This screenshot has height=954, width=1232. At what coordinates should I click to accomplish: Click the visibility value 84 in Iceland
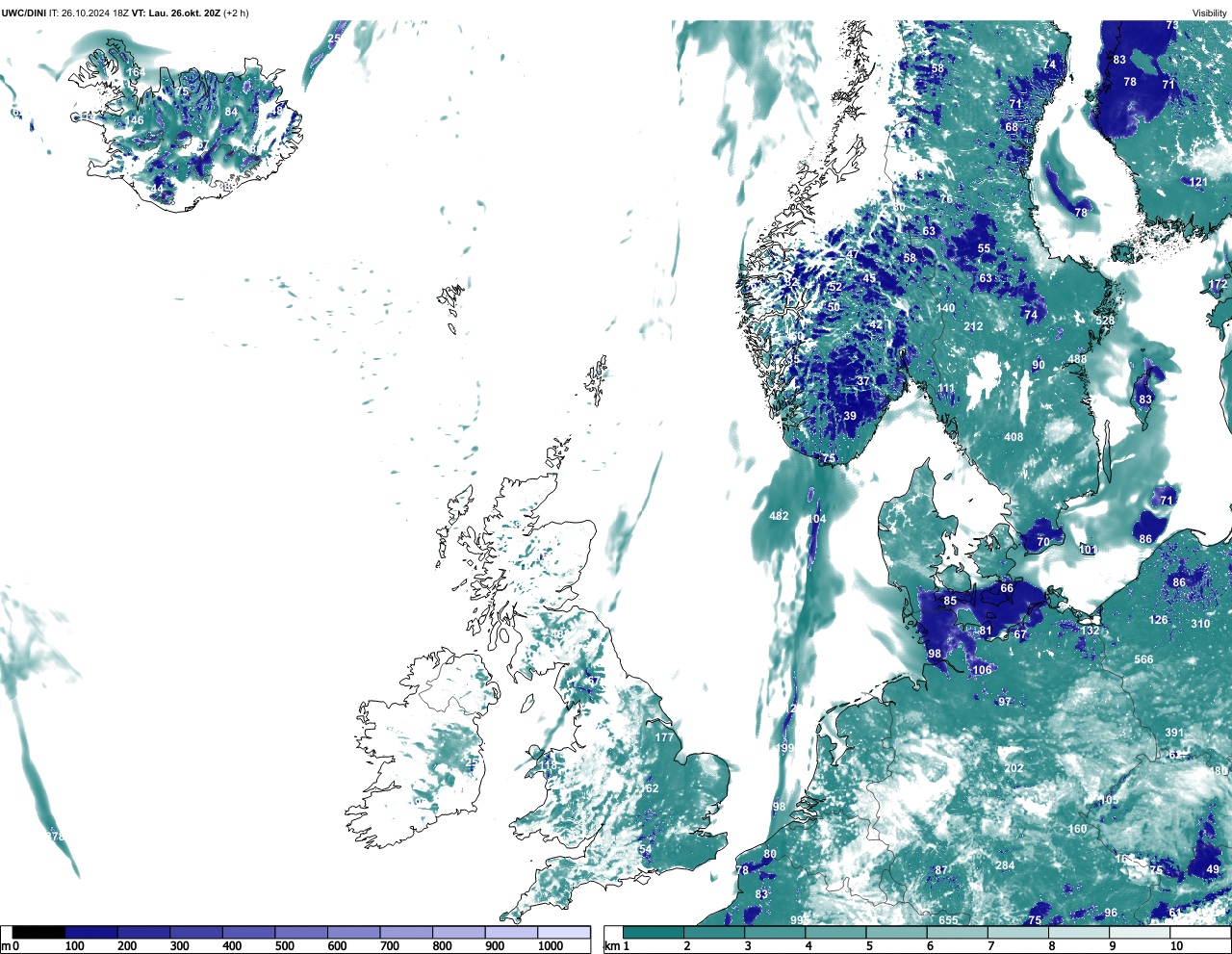tap(231, 112)
